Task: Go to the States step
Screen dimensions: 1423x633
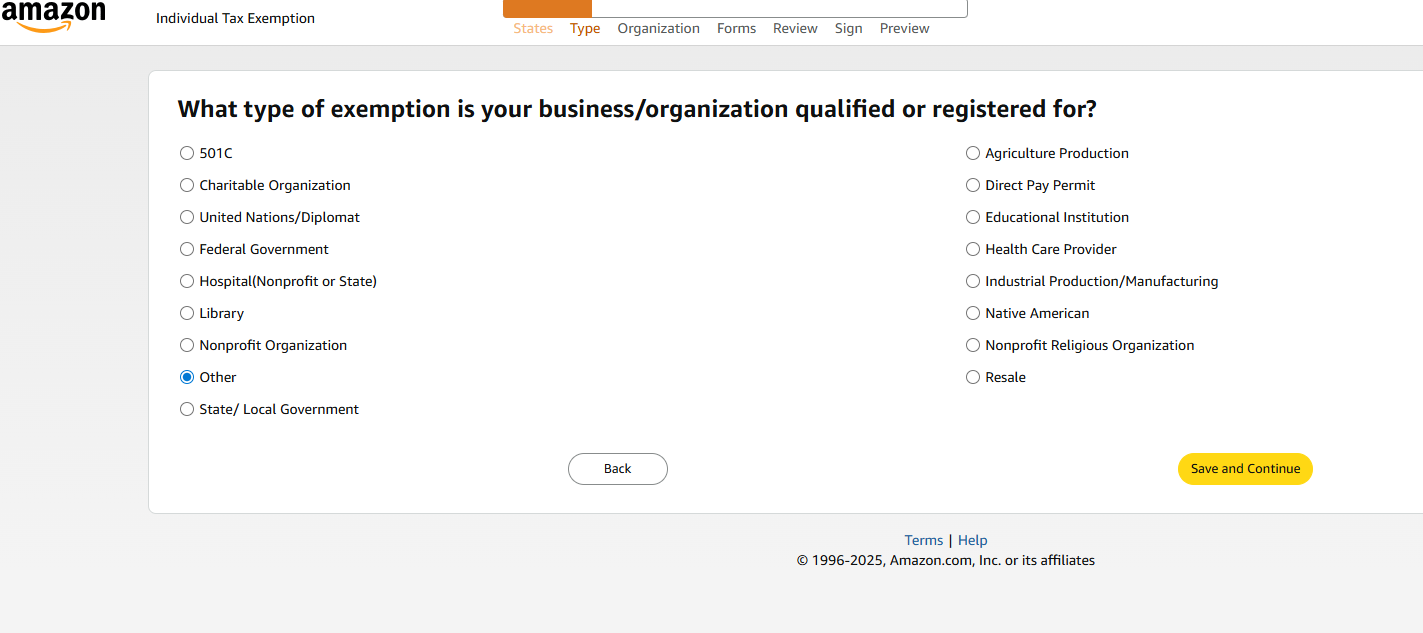Action: click(532, 28)
